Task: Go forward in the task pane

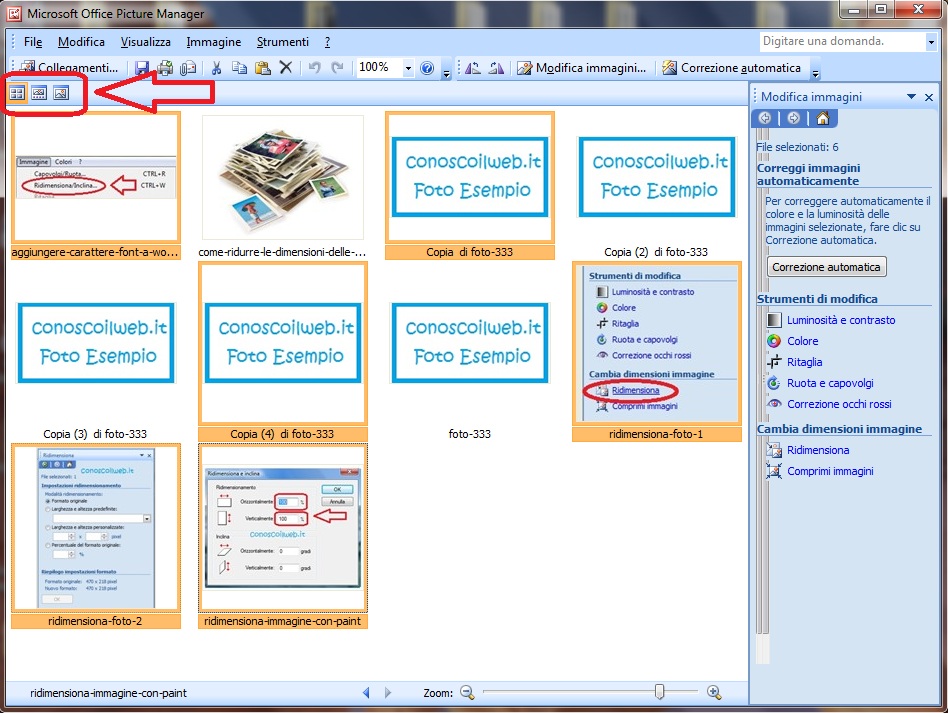Action: pyautogui.click(x=794, y=118)
